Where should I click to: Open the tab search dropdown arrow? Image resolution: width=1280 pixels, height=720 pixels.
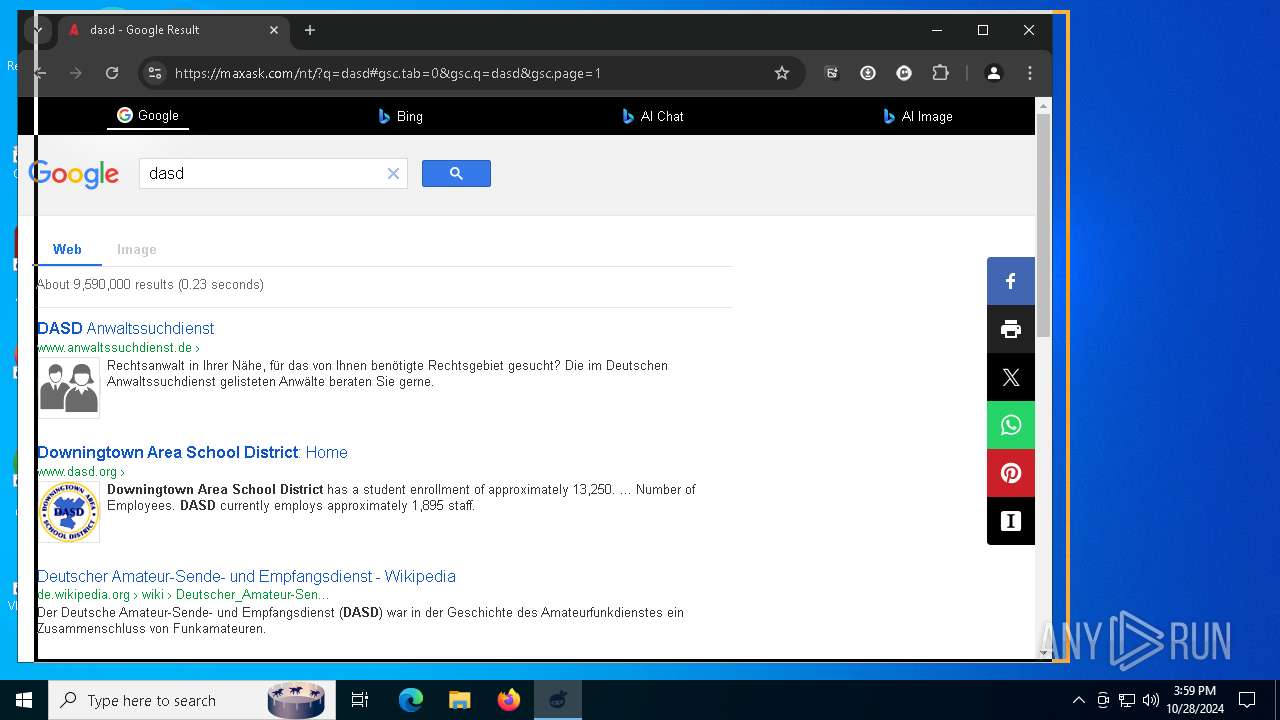37,30
